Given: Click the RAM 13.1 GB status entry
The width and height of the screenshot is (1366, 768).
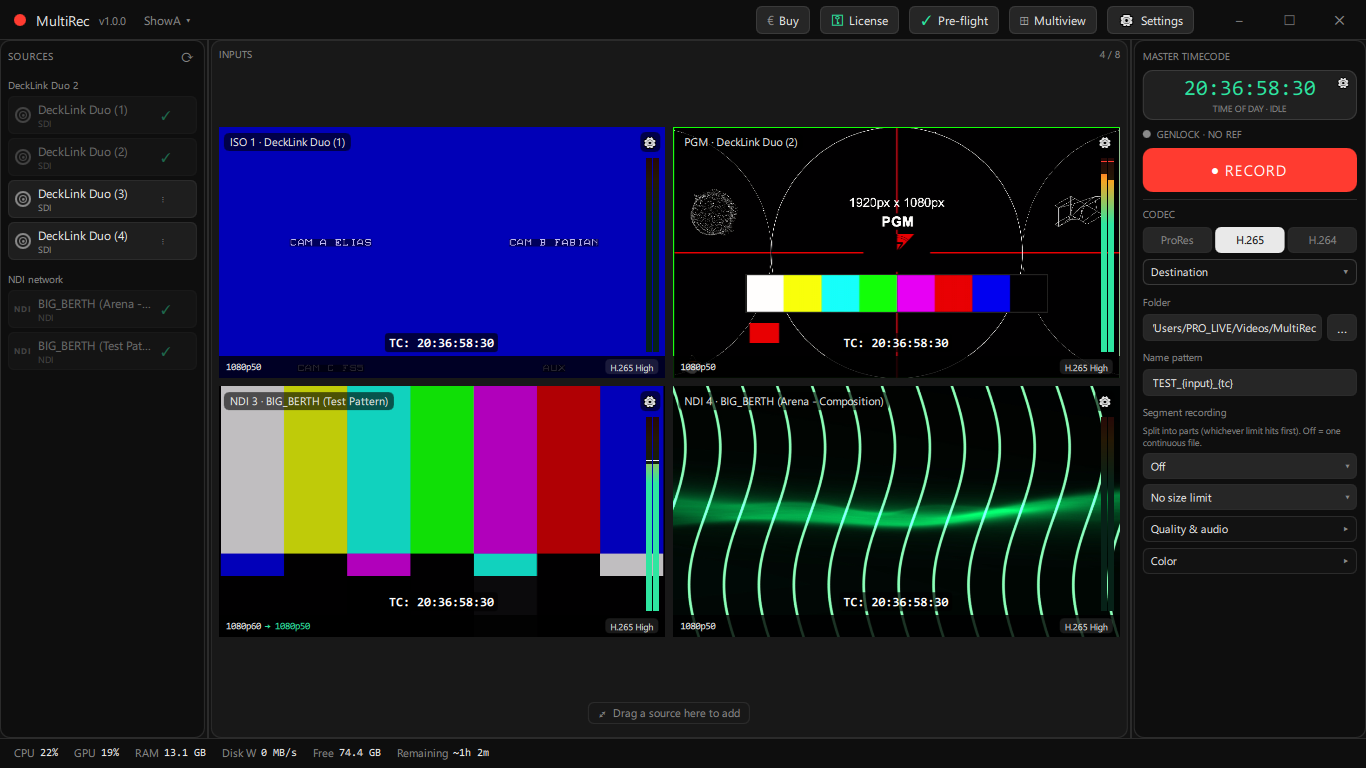Looking at the screenshot, I should point(171,753).
